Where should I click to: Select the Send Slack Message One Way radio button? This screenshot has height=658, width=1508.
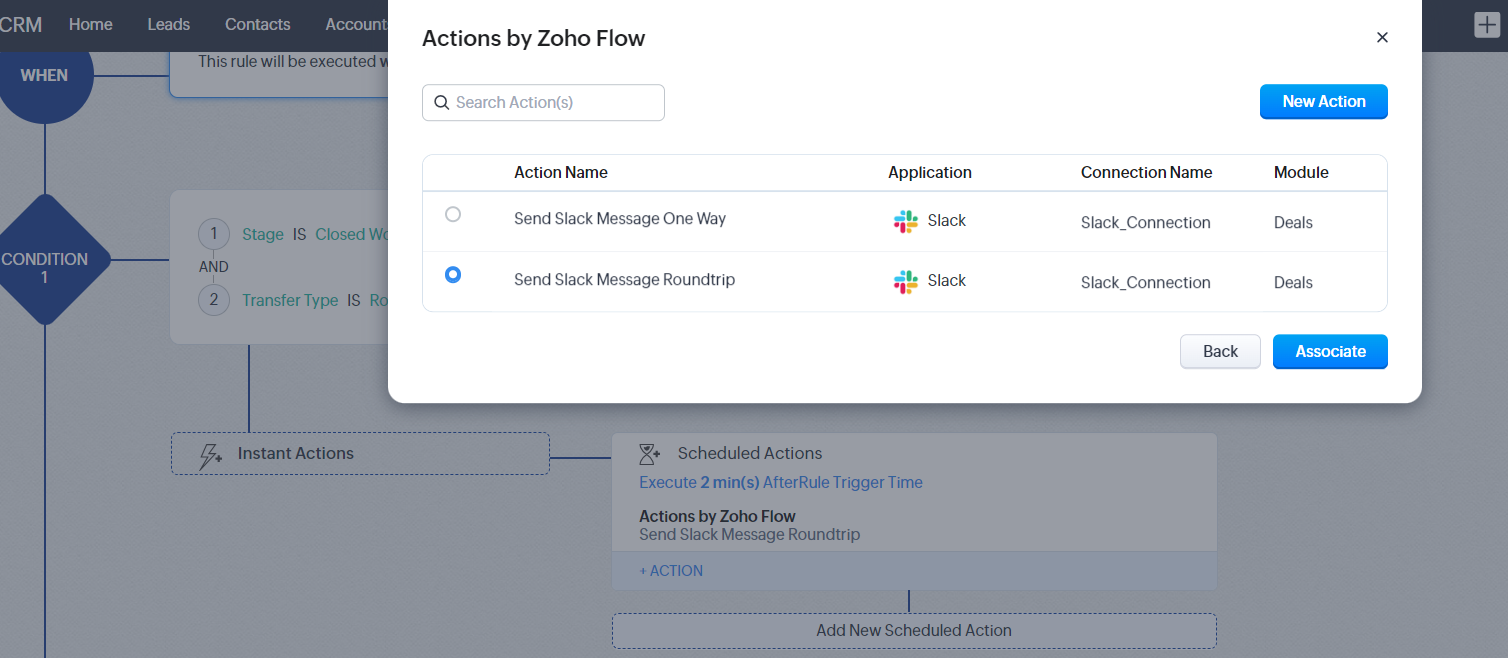point(453,215)
